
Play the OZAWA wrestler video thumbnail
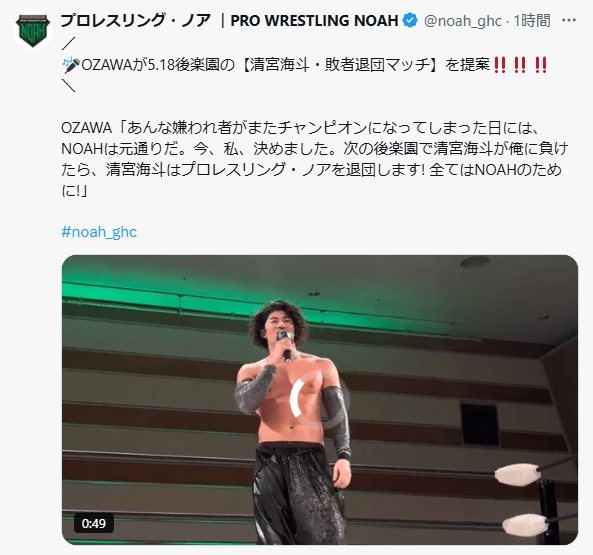pyautogui.click(x=320, y=400)
